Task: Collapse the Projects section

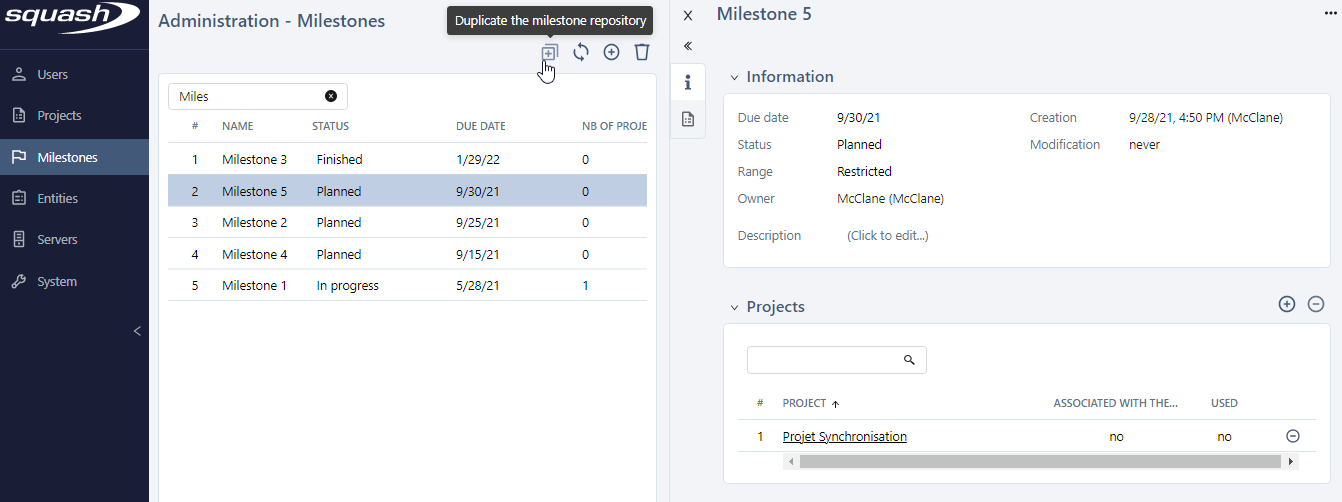Action: (x=735, y=307)
